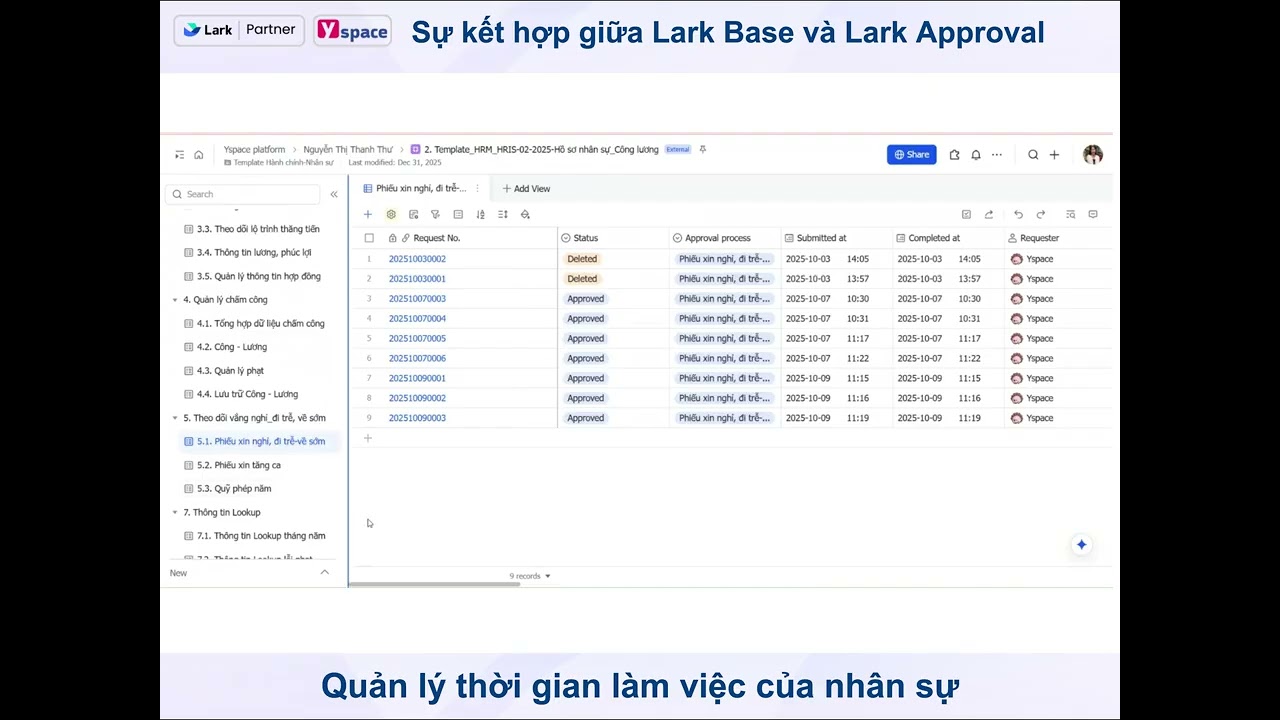Open request 202510030002 link

coord(417,259)
